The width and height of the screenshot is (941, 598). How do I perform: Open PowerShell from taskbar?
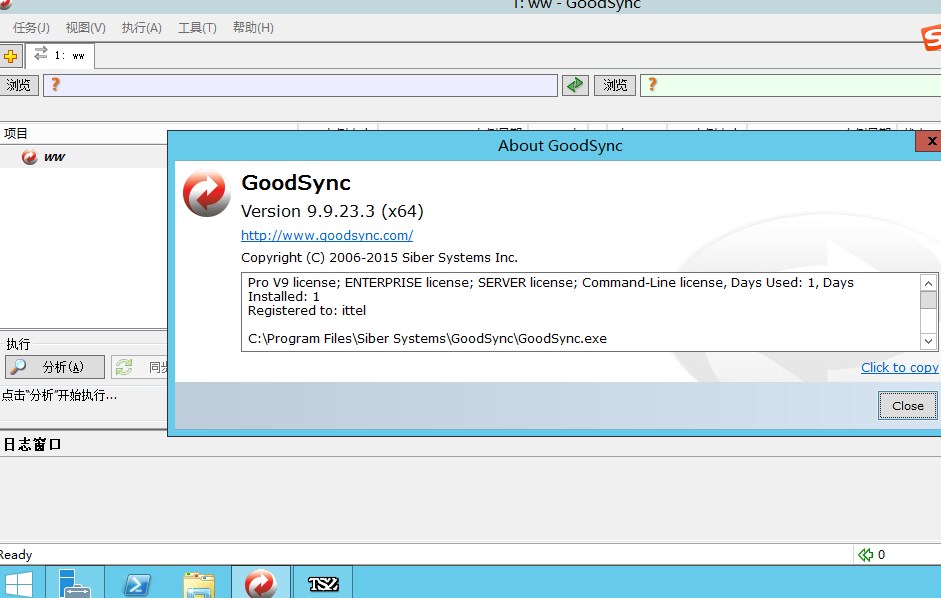[137, 584]
